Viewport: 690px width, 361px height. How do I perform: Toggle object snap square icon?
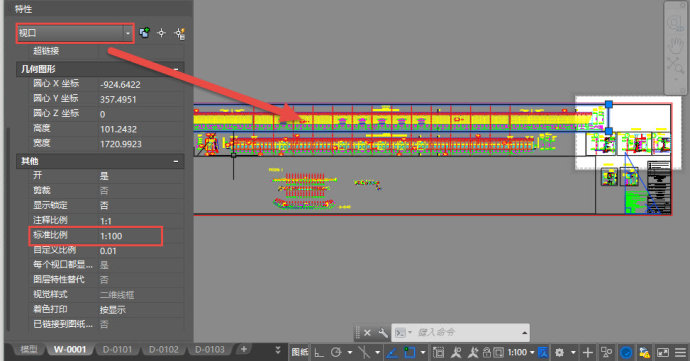[x=410, y=352]
